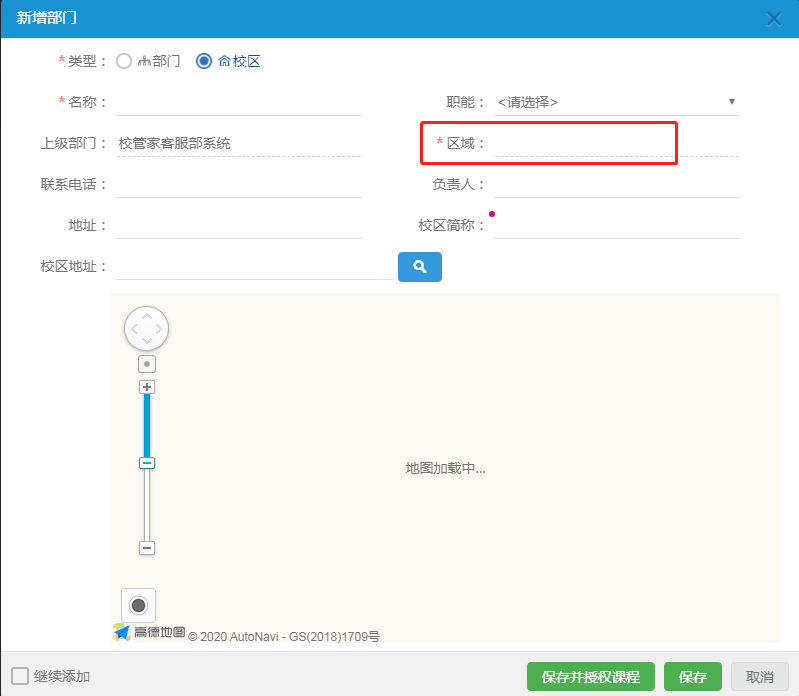Screen dimensions: 799x696
Task: Click the 区域 selection field
Action: (x=617, y=143)
